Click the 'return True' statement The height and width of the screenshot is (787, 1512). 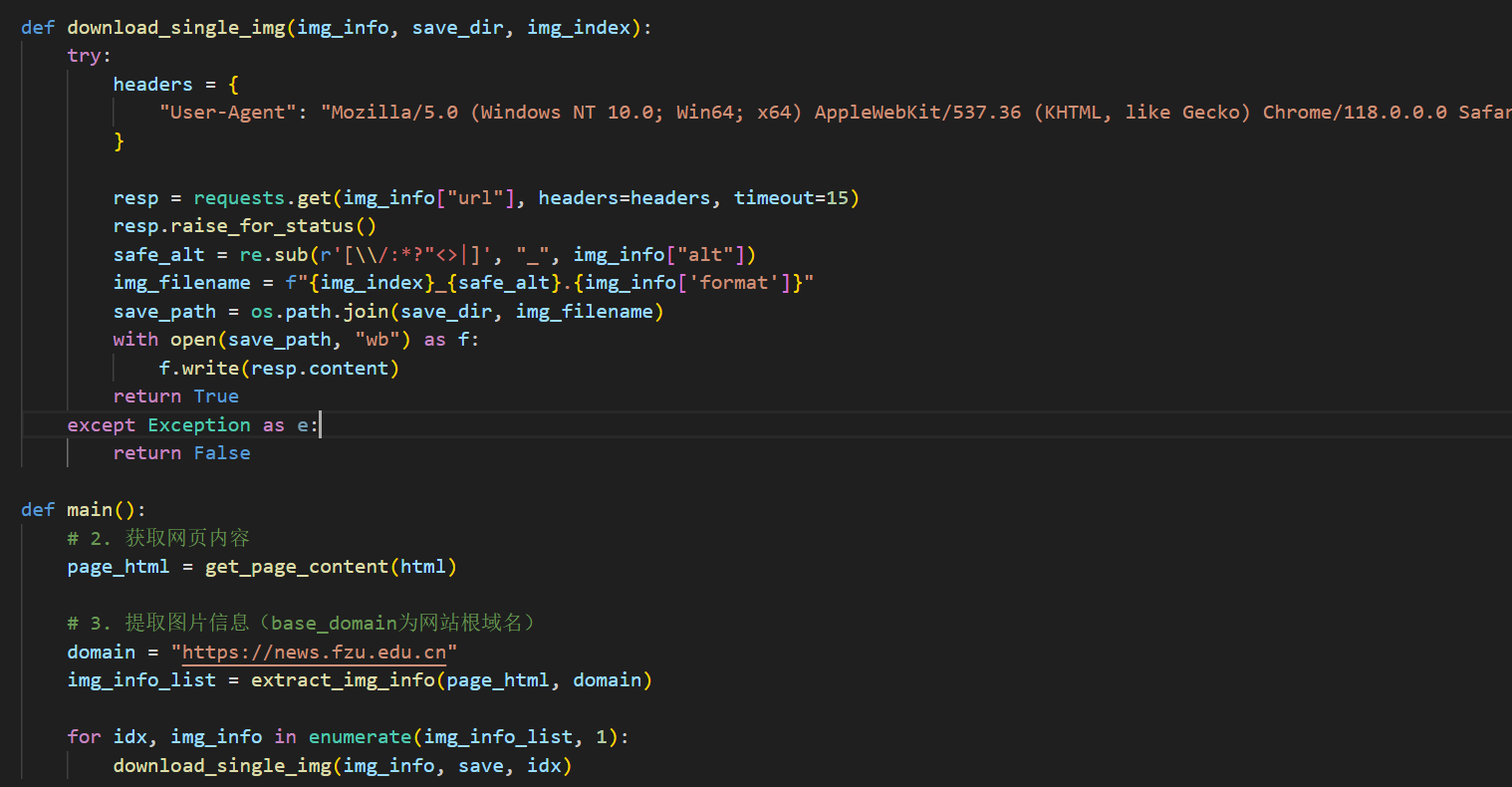(x=176, y=396)
